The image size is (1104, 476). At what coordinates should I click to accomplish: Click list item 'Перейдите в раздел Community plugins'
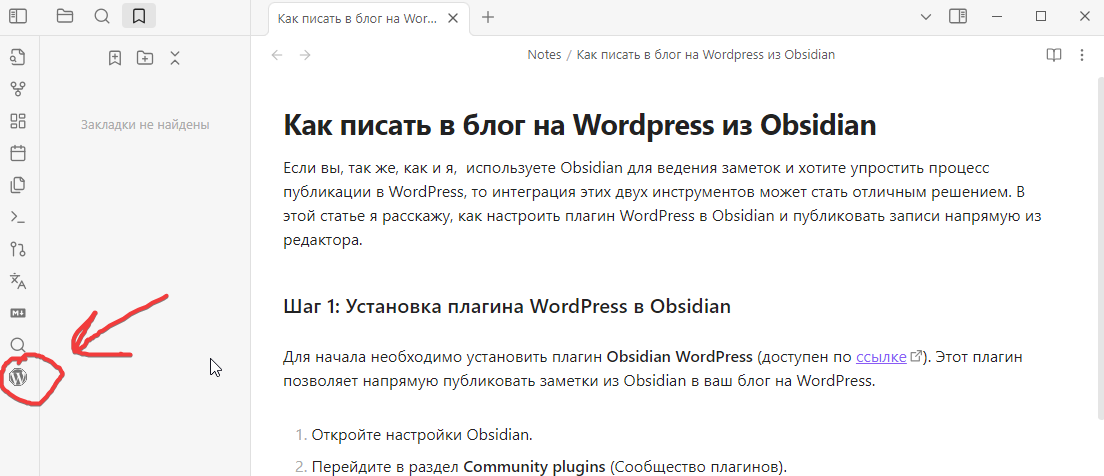549,467
